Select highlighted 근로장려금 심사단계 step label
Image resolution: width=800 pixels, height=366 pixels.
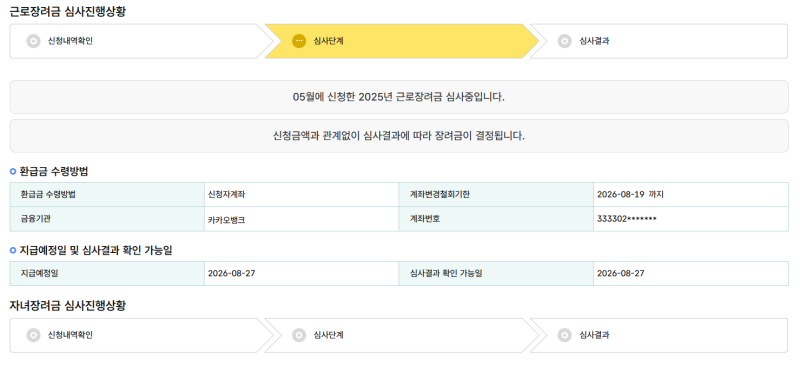tap(328, 41)
